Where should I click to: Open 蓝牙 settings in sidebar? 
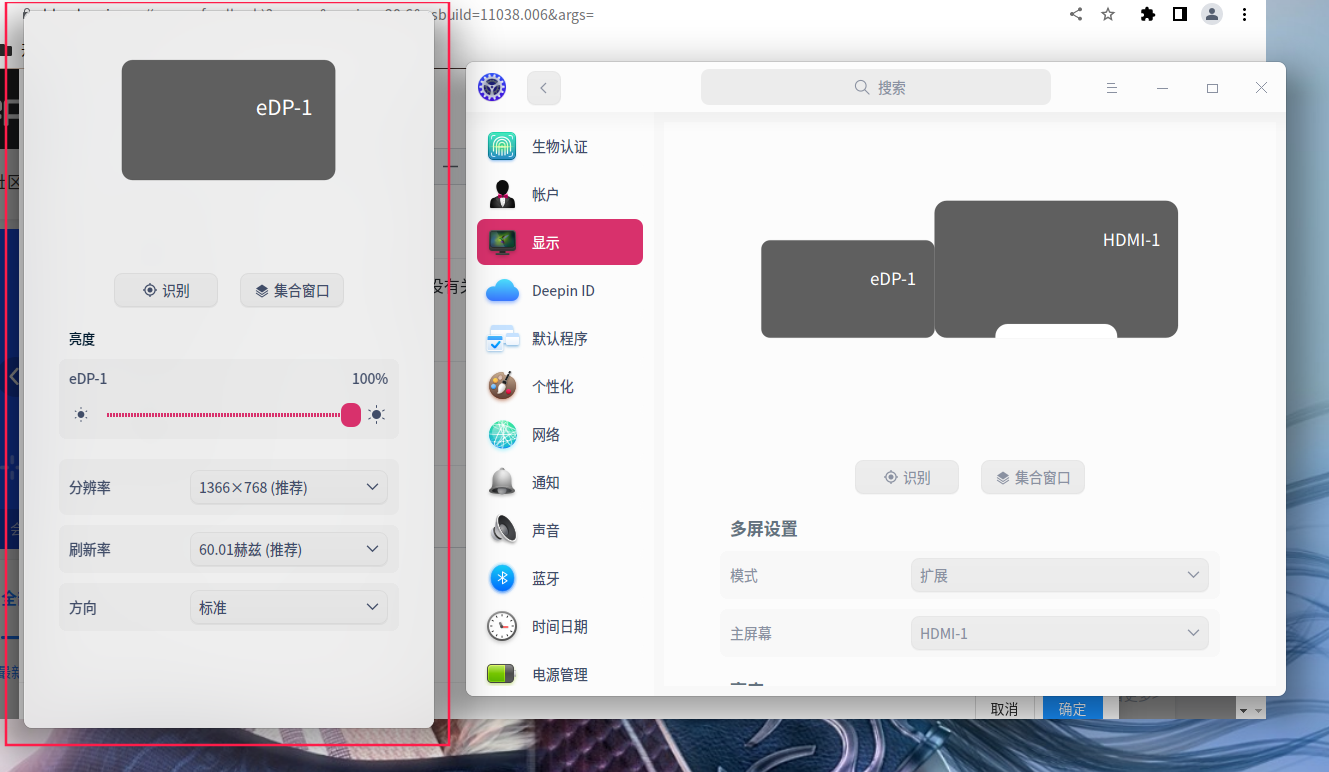click(x=546, y=578)
